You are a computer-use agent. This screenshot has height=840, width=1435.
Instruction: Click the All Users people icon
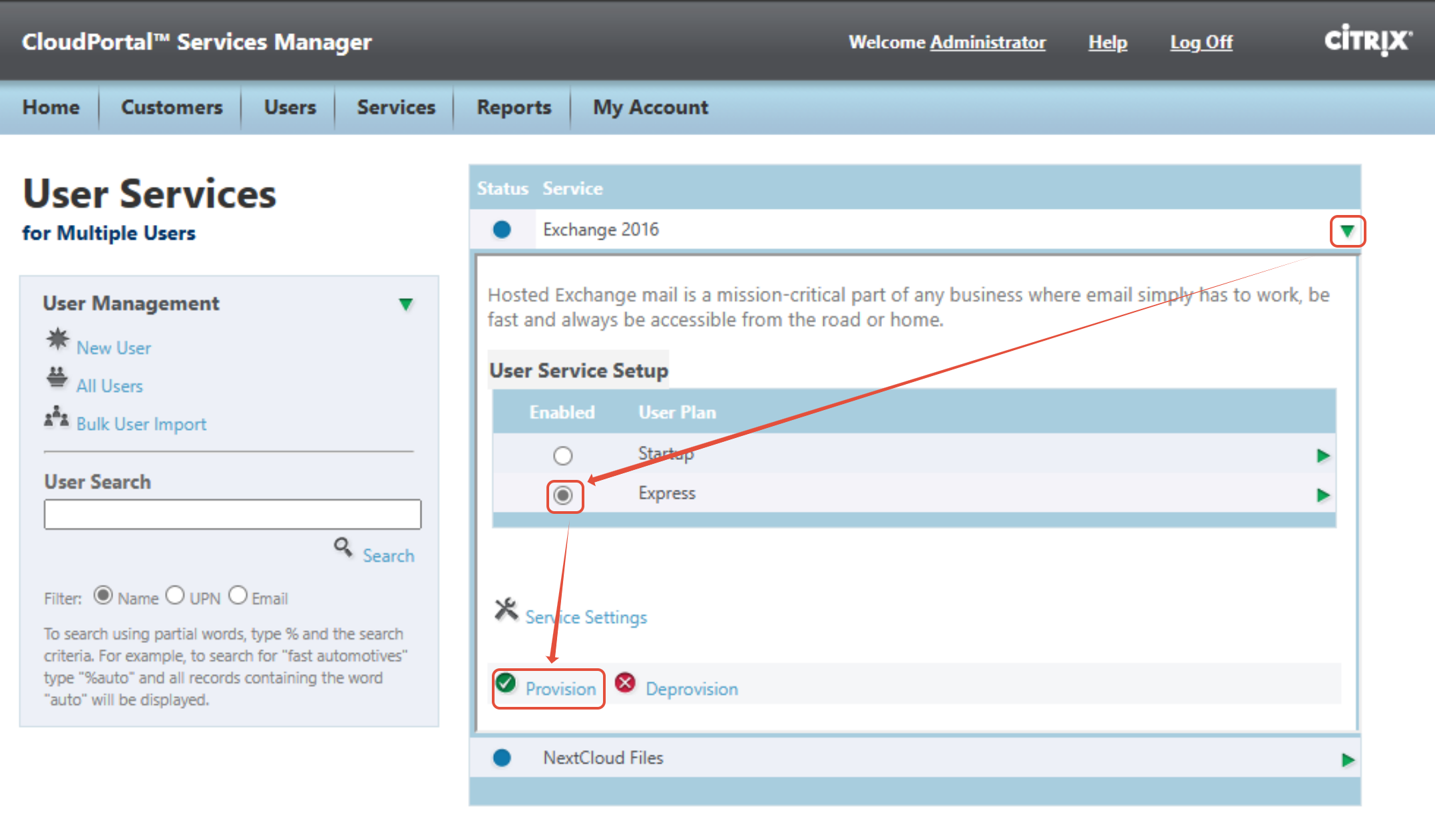(x=57, y=377)
